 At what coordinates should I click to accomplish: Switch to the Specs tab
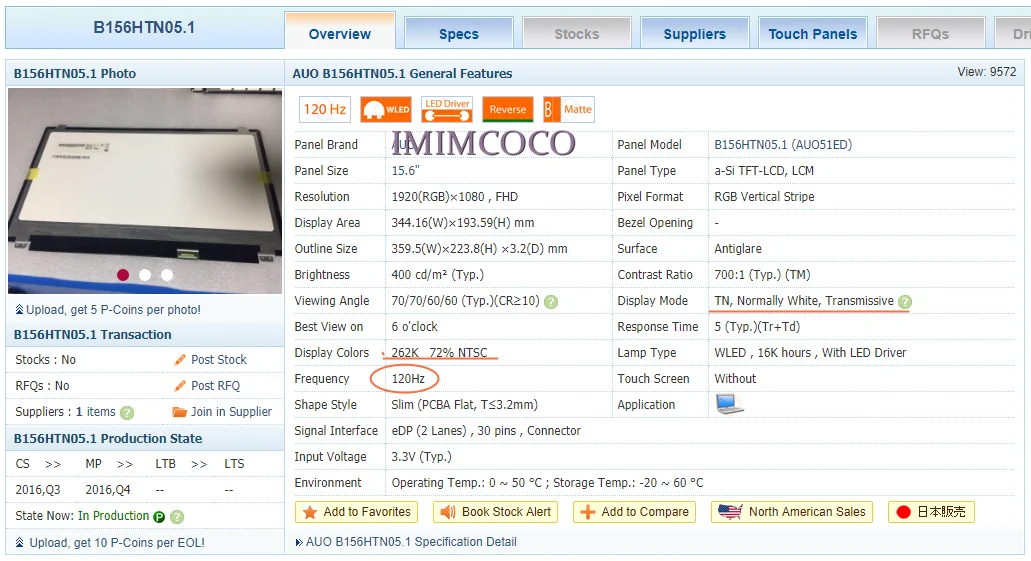(459, 34)
